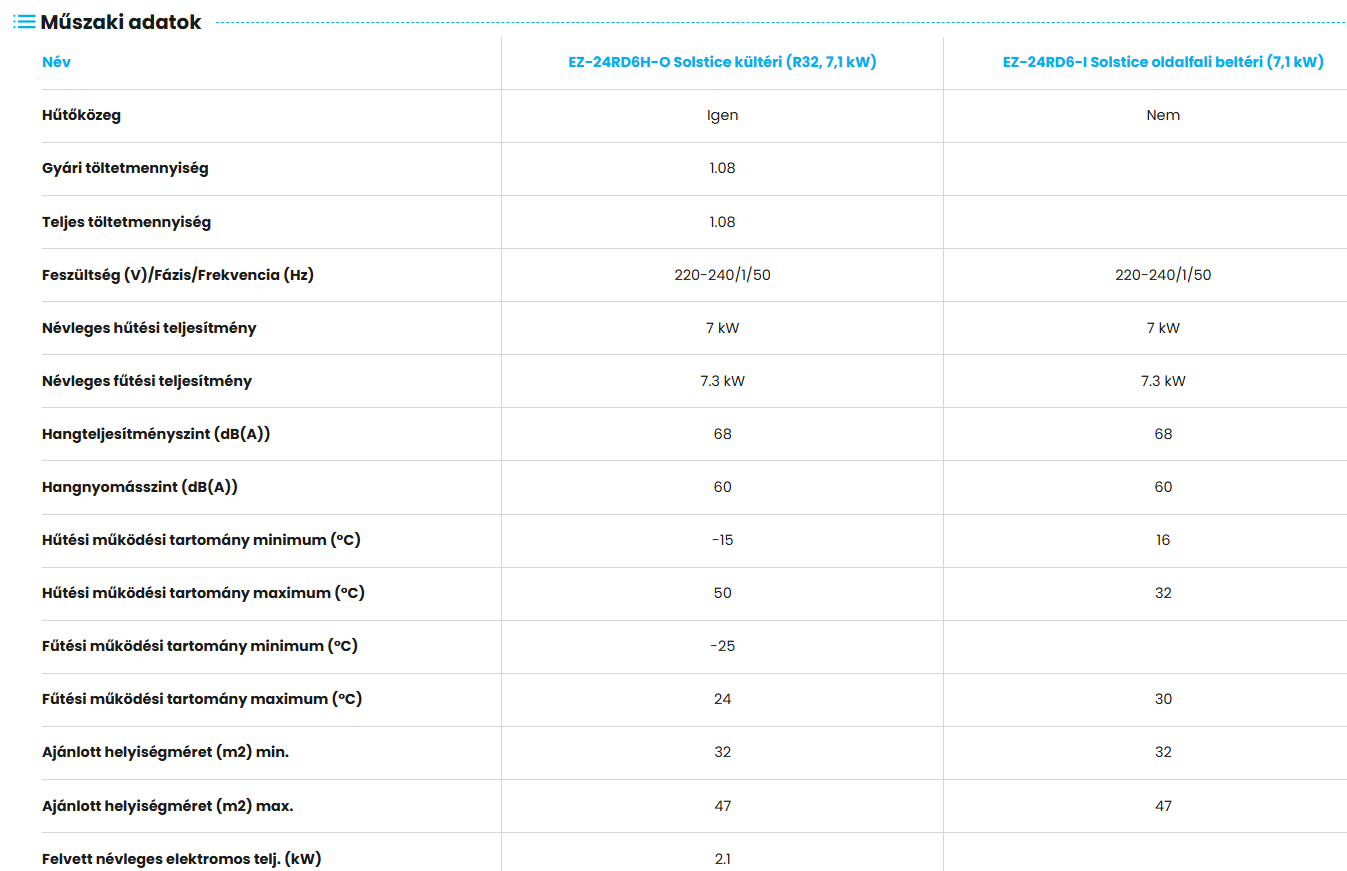Viewport: 1347px width, 871px height.
Task: Select Ajánlott helyiségméret (m2) max. label
Action: 167,806
